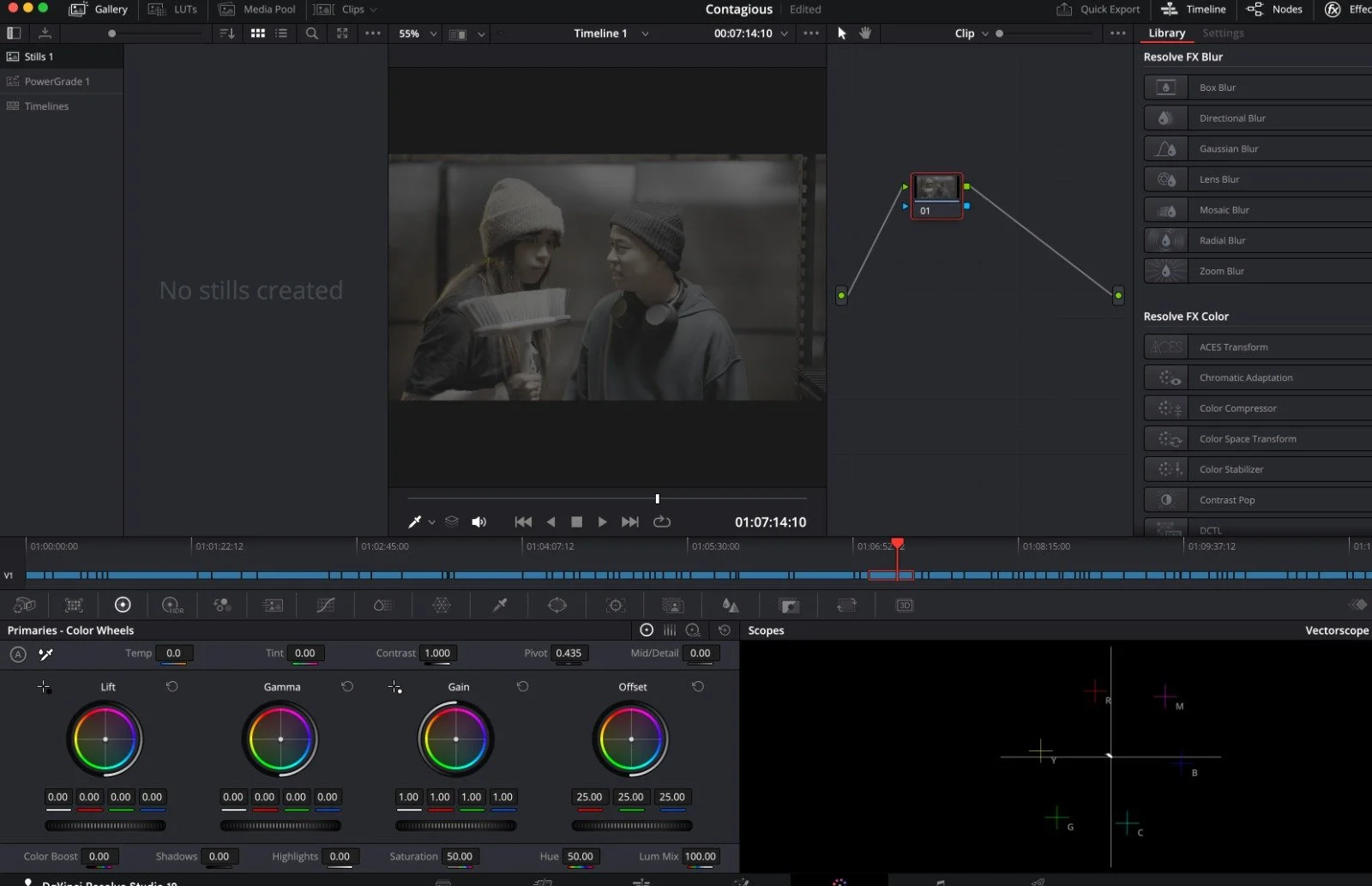
Task: Select the Stills 1 album
Action: tap(62, 57)
